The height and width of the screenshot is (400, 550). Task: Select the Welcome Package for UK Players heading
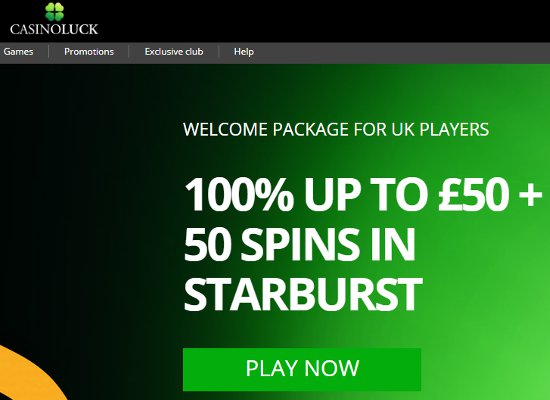(x=336, y=129)
